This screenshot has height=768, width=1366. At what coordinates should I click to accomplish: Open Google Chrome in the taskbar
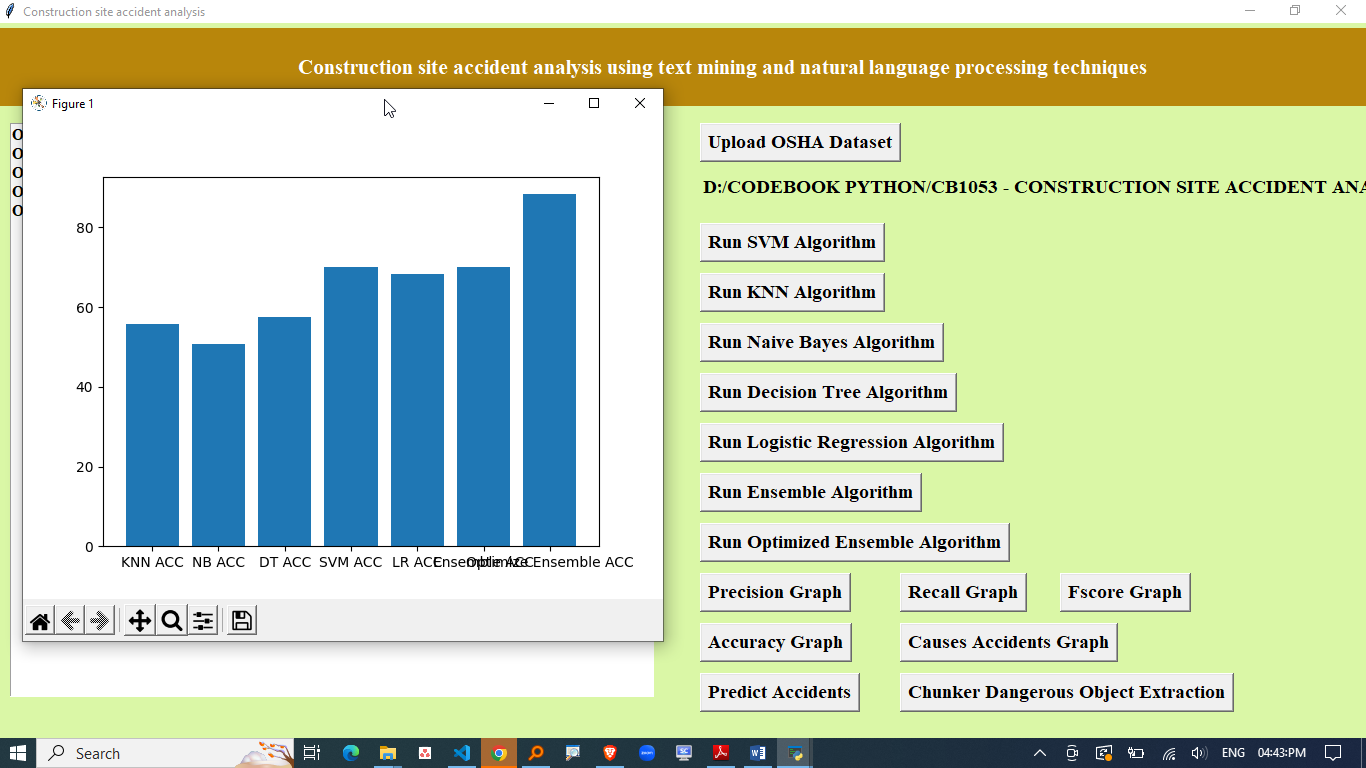coord(499,753)
